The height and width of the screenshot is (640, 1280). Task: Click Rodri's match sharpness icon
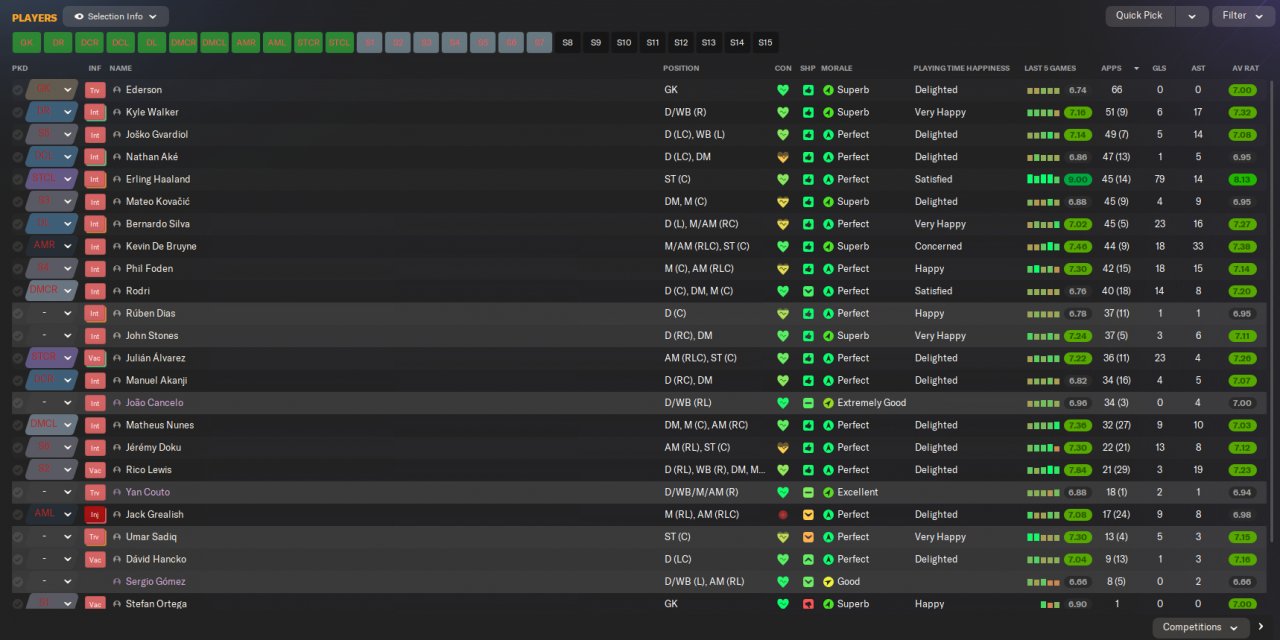point(808,291)
